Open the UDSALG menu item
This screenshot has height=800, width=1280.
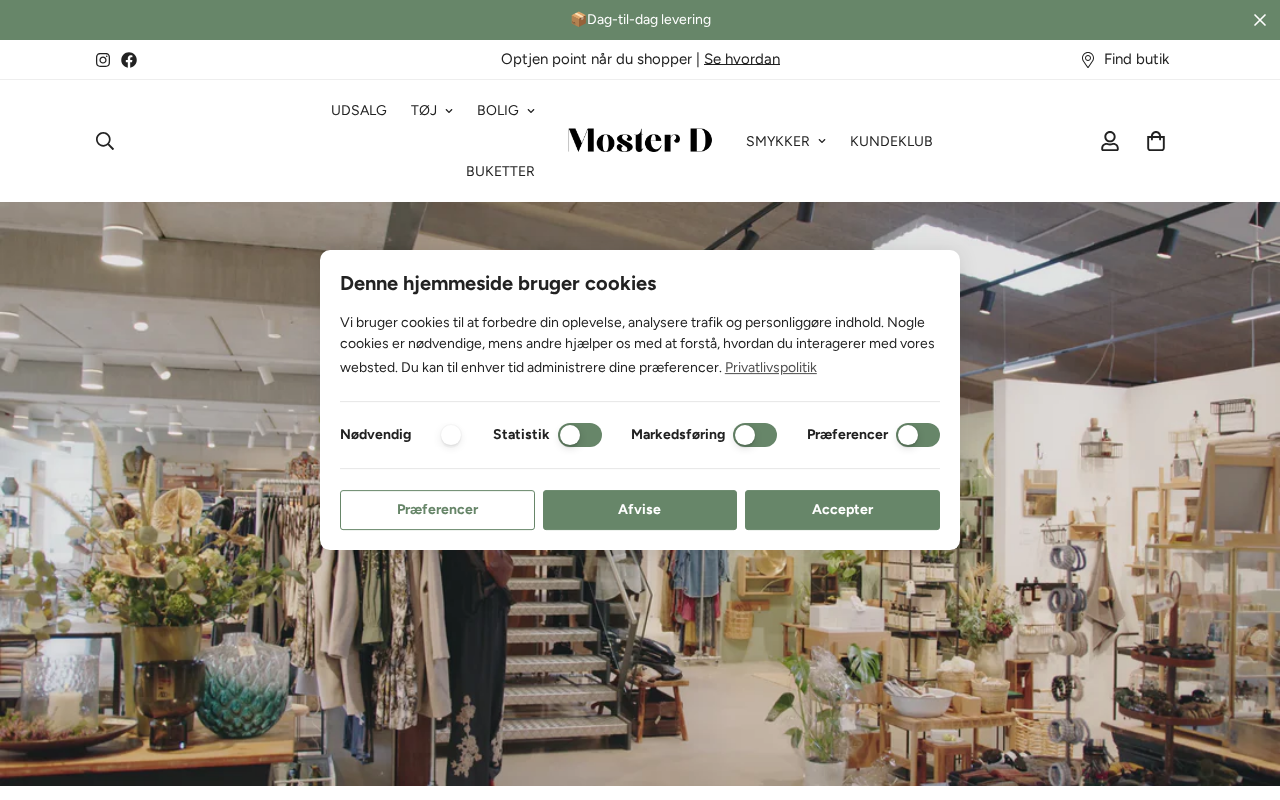(359, 110)
